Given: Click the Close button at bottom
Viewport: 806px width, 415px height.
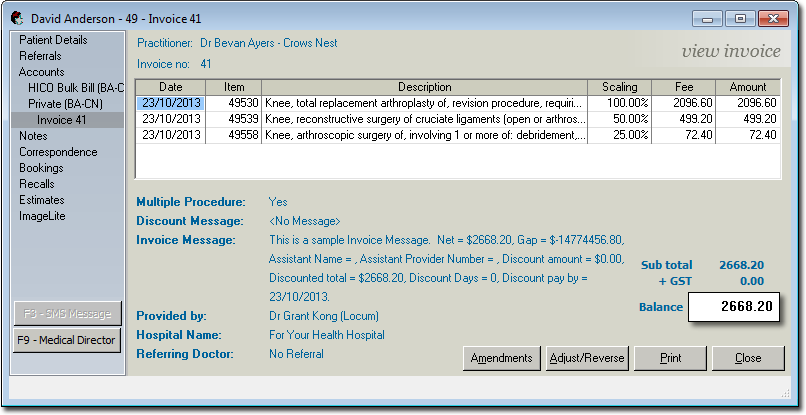Looking at the screenshot, I should click(x=747, y=358).
